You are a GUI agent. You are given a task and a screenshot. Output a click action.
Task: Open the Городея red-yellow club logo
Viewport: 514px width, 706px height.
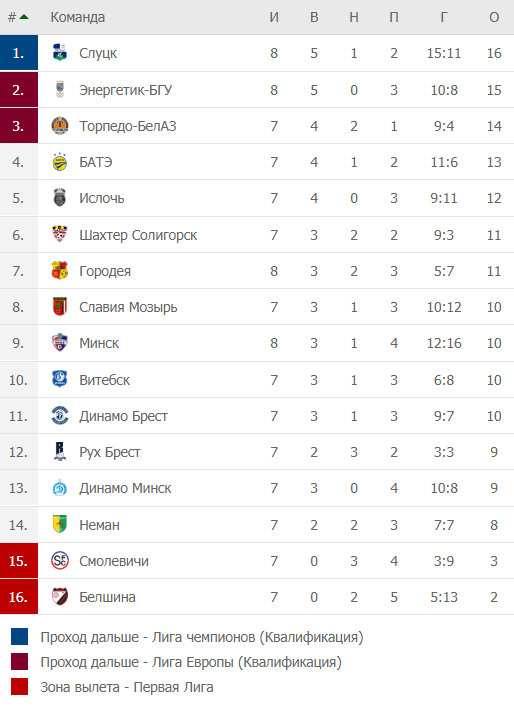pyautogui.click(x=59, y=271)
